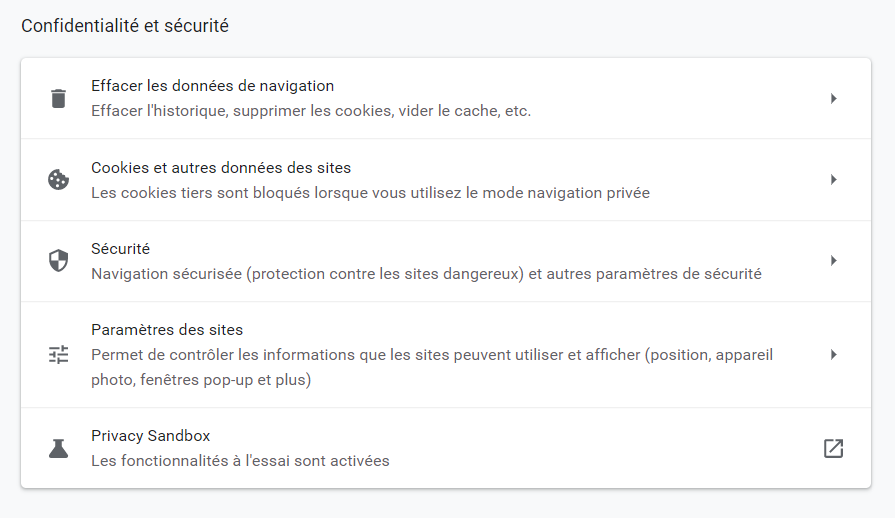Expand the Sécurité row arrow

click(833, 261)
